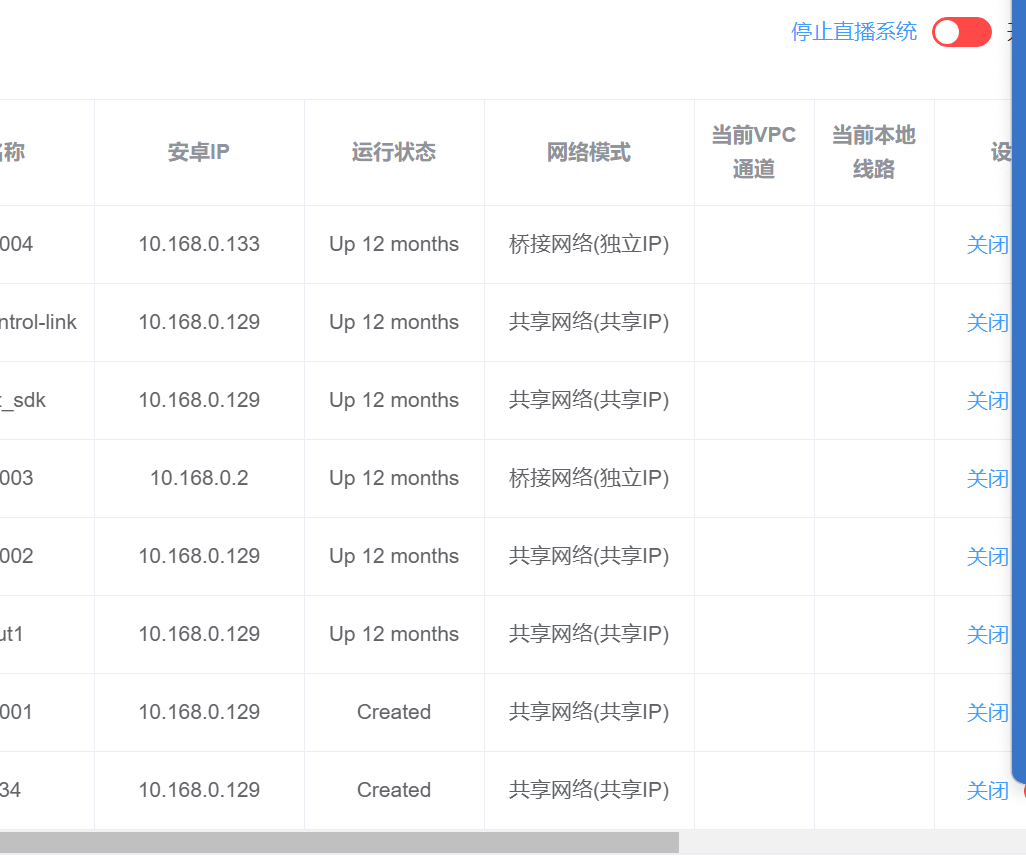Select the 运行状态 column header
The width and height of the screenshot is (1026, 866).
pyautogui.click(x=394, y=153)
